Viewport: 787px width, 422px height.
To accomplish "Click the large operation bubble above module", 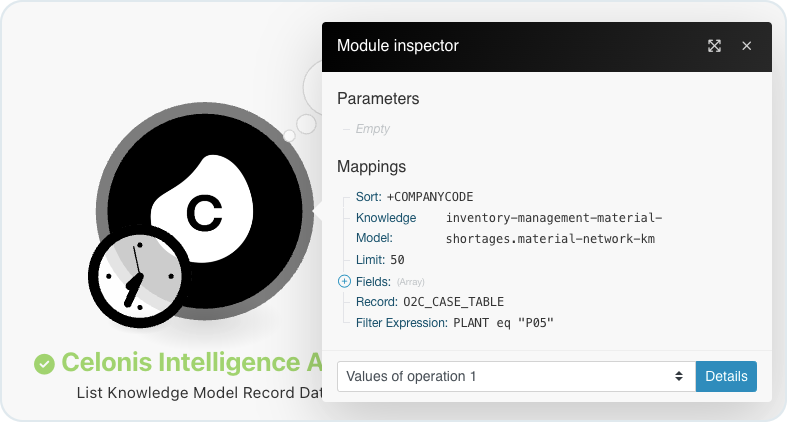I will [312, 88].
